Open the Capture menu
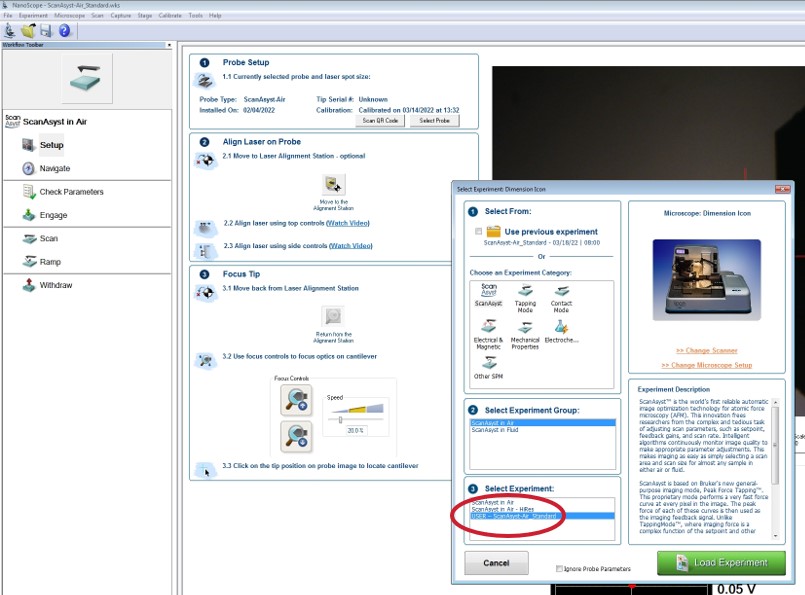 (x=121, y=15)
